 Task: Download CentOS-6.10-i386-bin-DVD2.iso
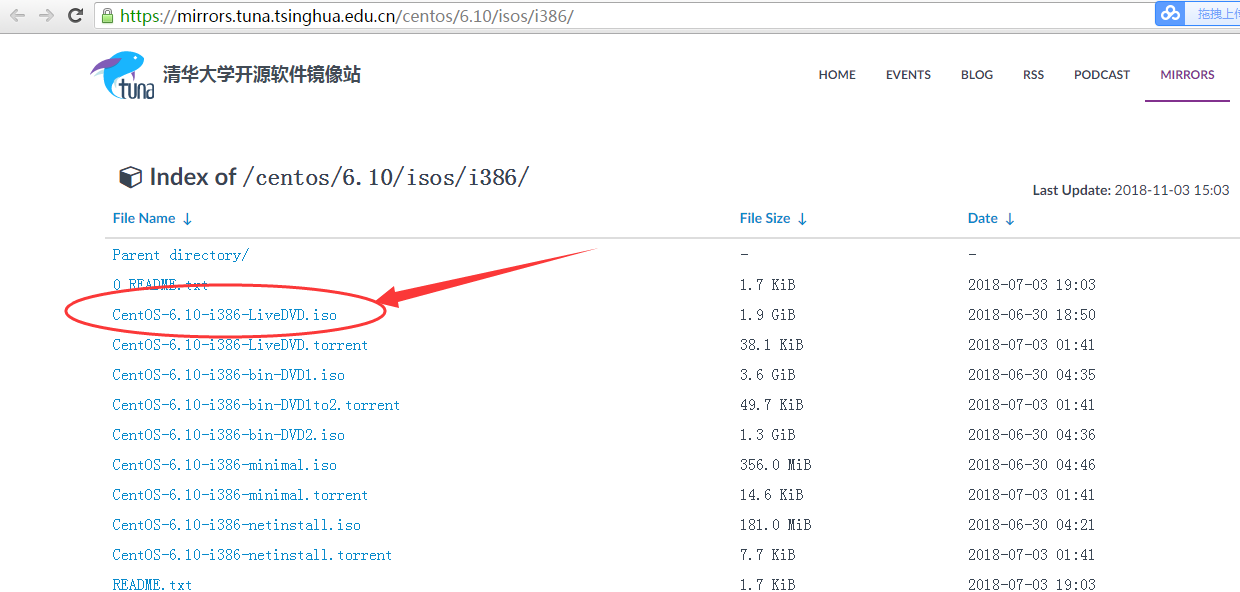228,435
